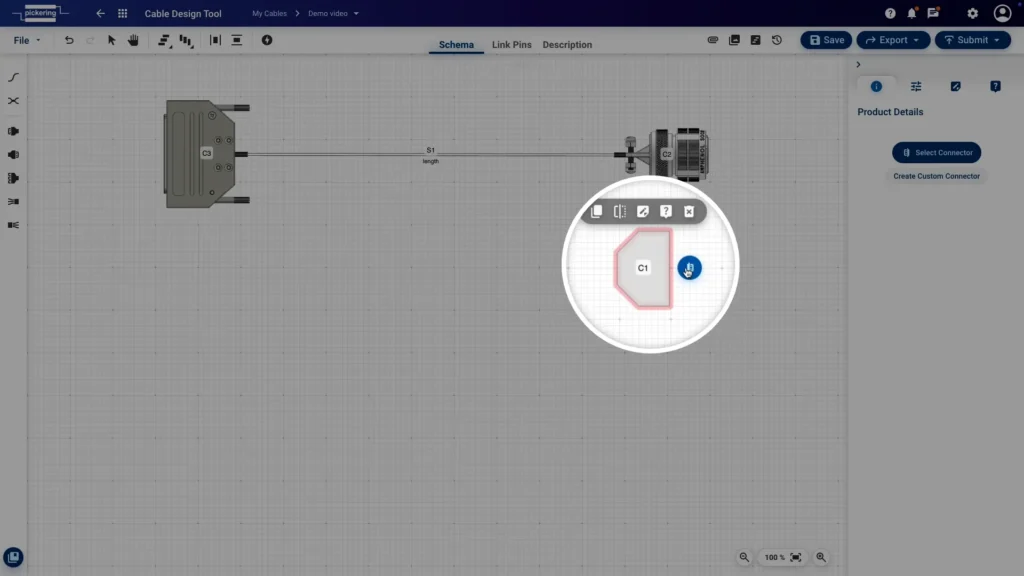Choose the second connector type icon in sidebar

[x=13, y=155]
